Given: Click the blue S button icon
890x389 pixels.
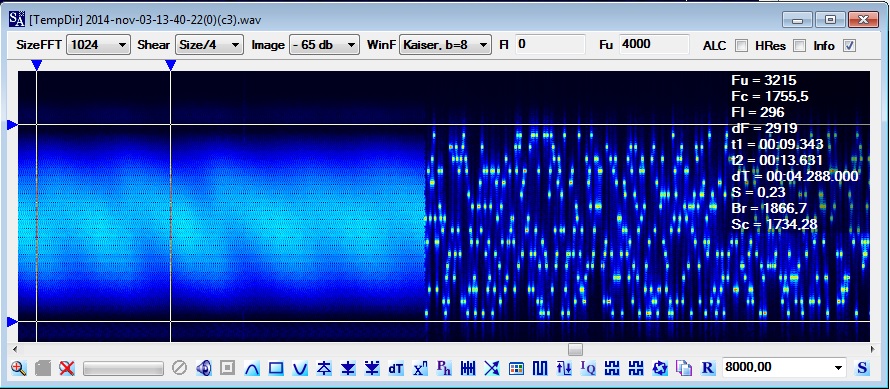Looking at the screenshot, I should [862, 368].
